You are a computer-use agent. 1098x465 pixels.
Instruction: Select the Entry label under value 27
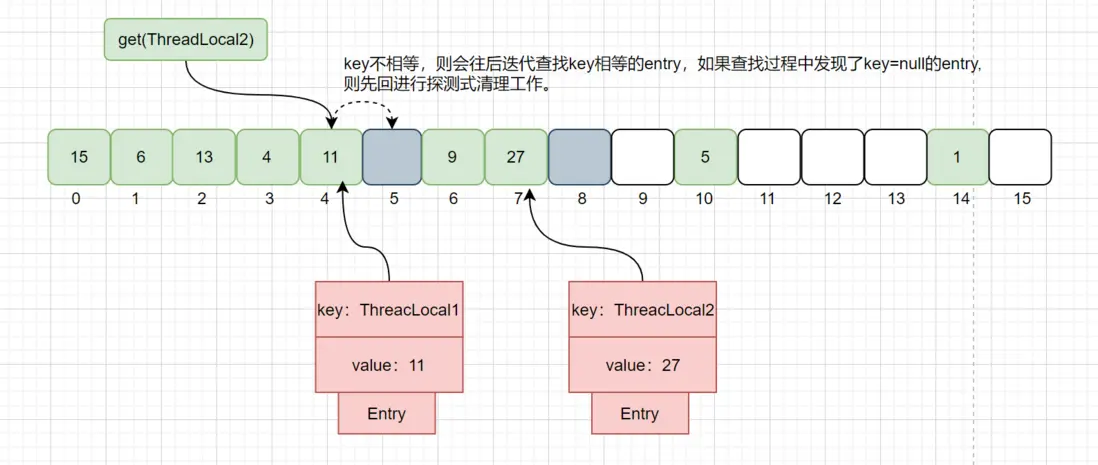coord(640,413)
